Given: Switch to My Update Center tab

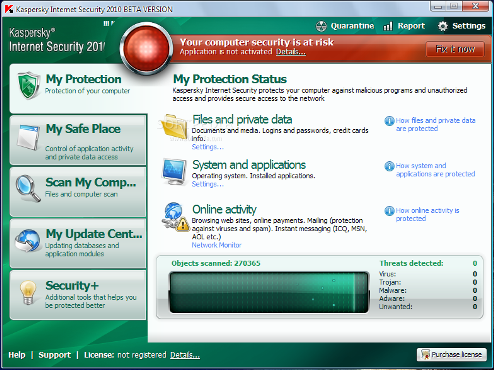Looking at the screenshot, I should pos(78,243).
